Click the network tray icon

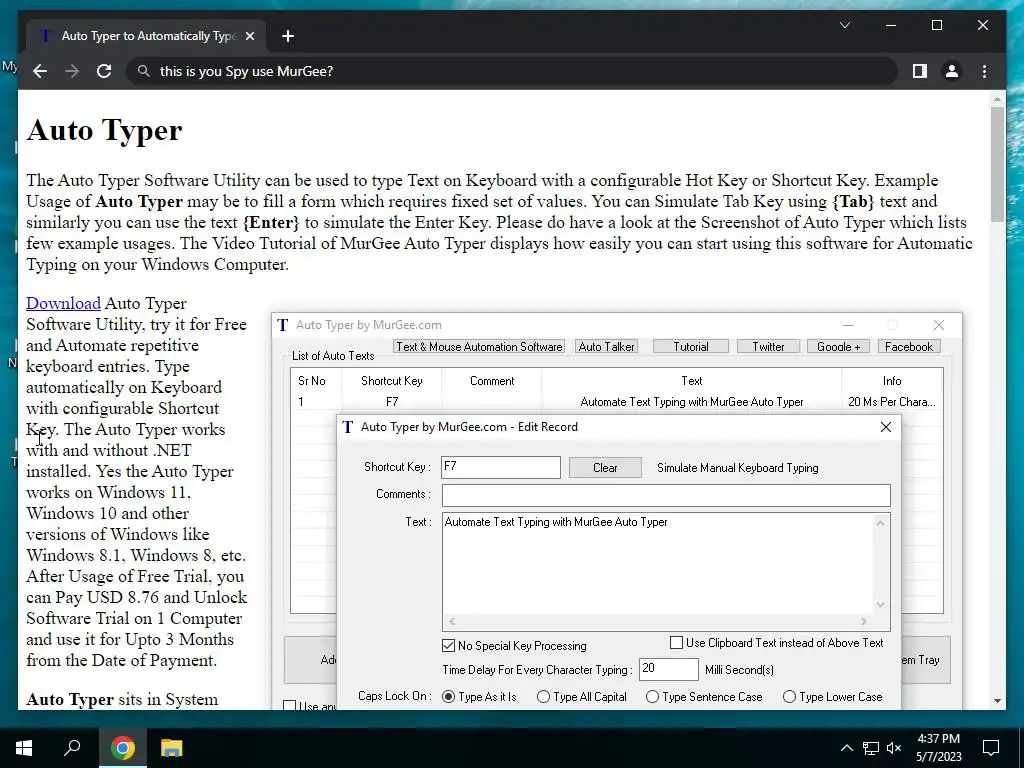870,748
